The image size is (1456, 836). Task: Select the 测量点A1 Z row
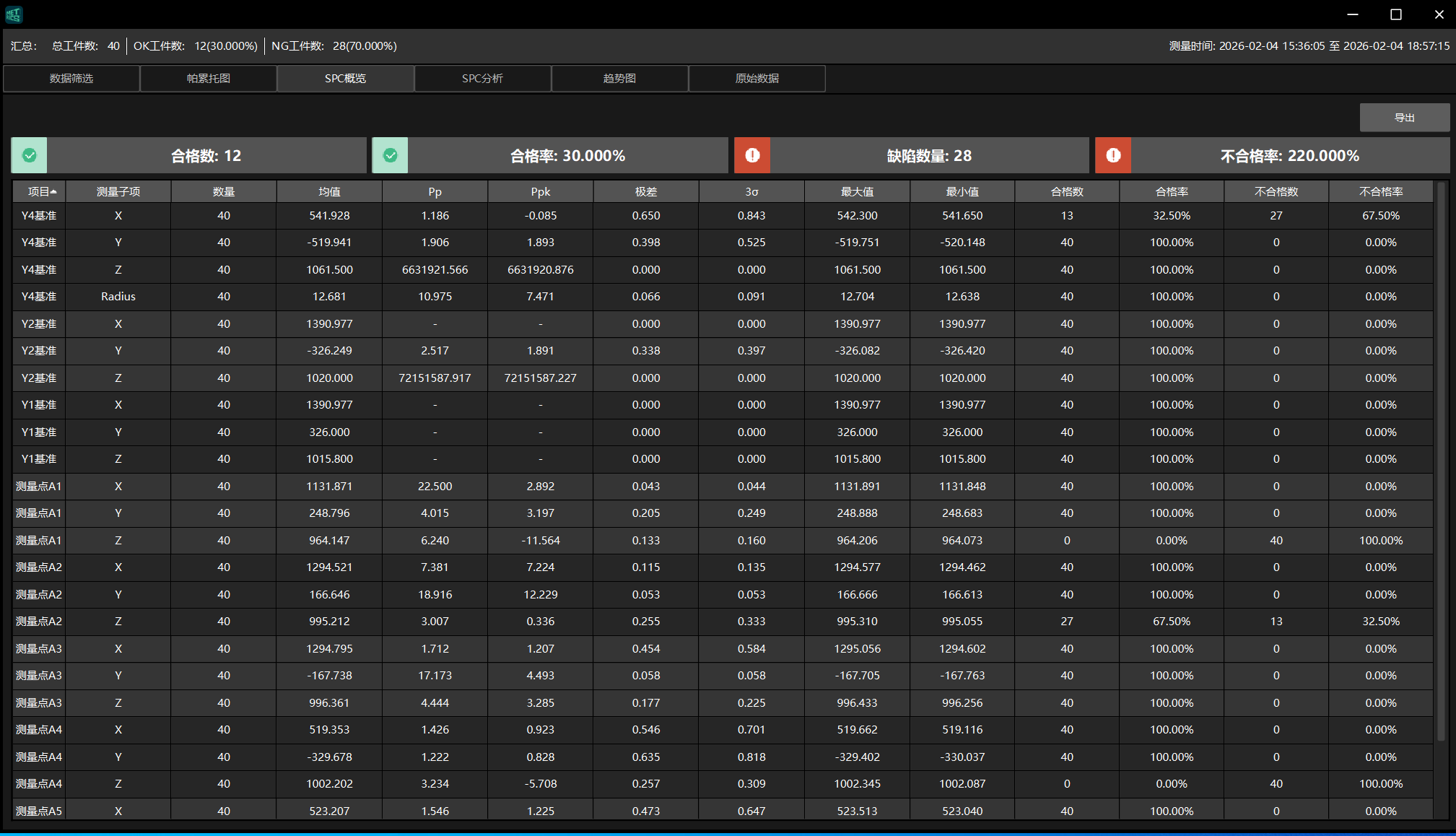point(118,540)
